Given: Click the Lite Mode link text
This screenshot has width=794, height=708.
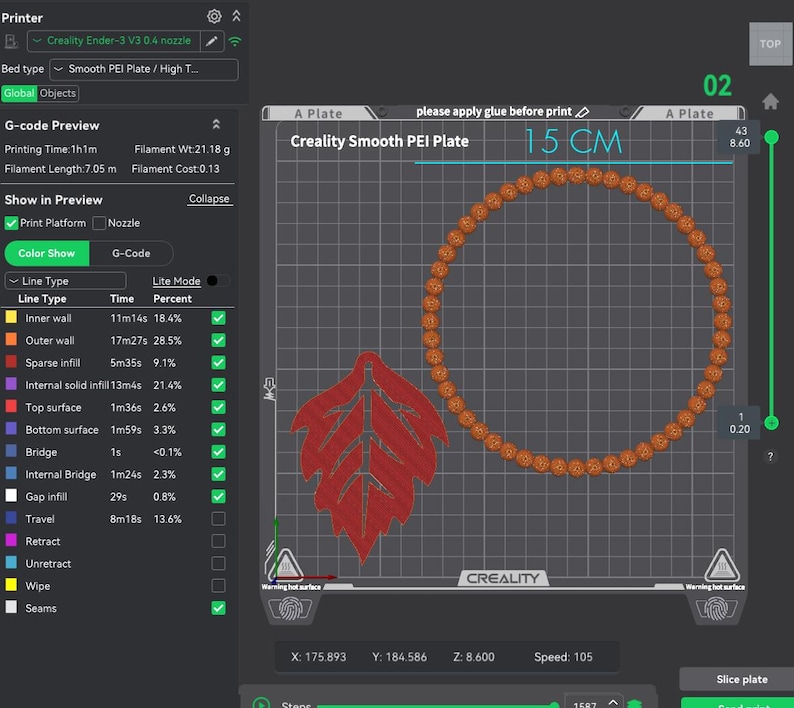Looking at the screenshot, I should [176, 281].
